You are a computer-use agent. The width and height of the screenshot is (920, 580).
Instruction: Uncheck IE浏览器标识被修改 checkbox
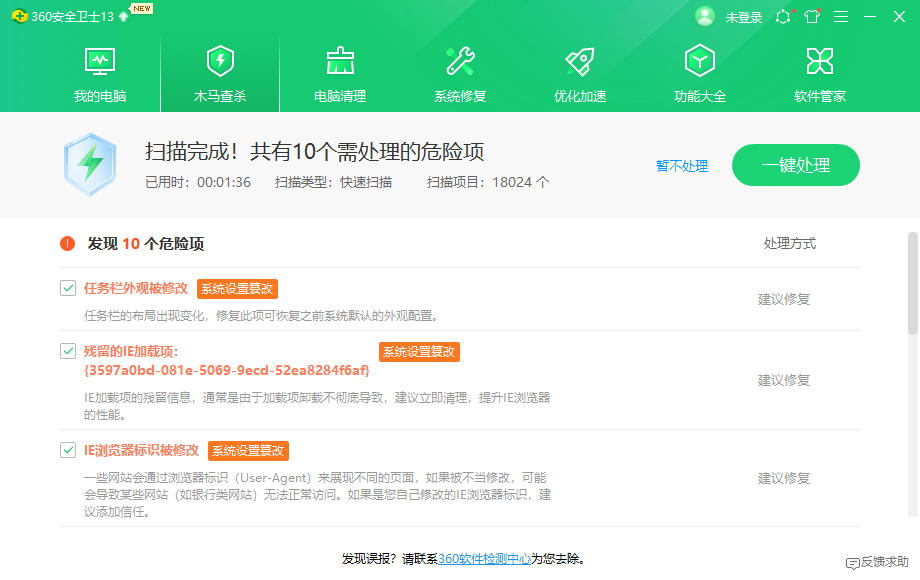point(68,450)
